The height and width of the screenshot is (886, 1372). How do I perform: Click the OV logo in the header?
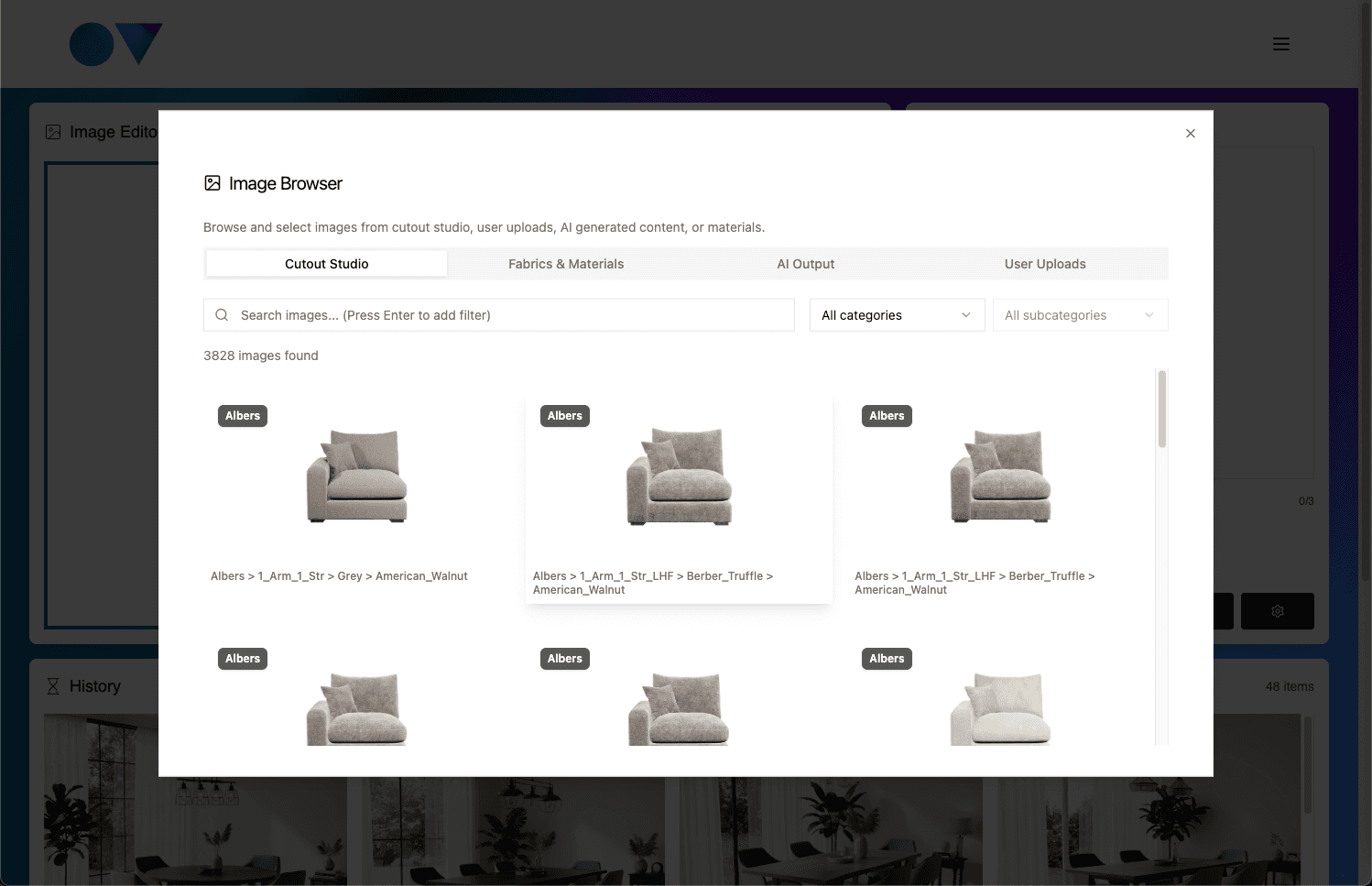coord(115,44)
